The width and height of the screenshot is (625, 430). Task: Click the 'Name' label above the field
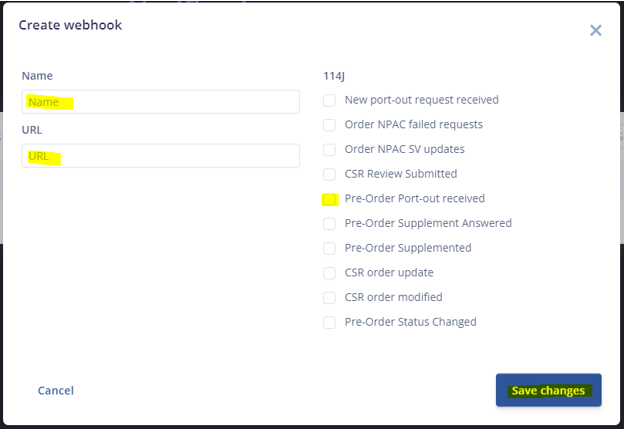click(x=37, y=76)
